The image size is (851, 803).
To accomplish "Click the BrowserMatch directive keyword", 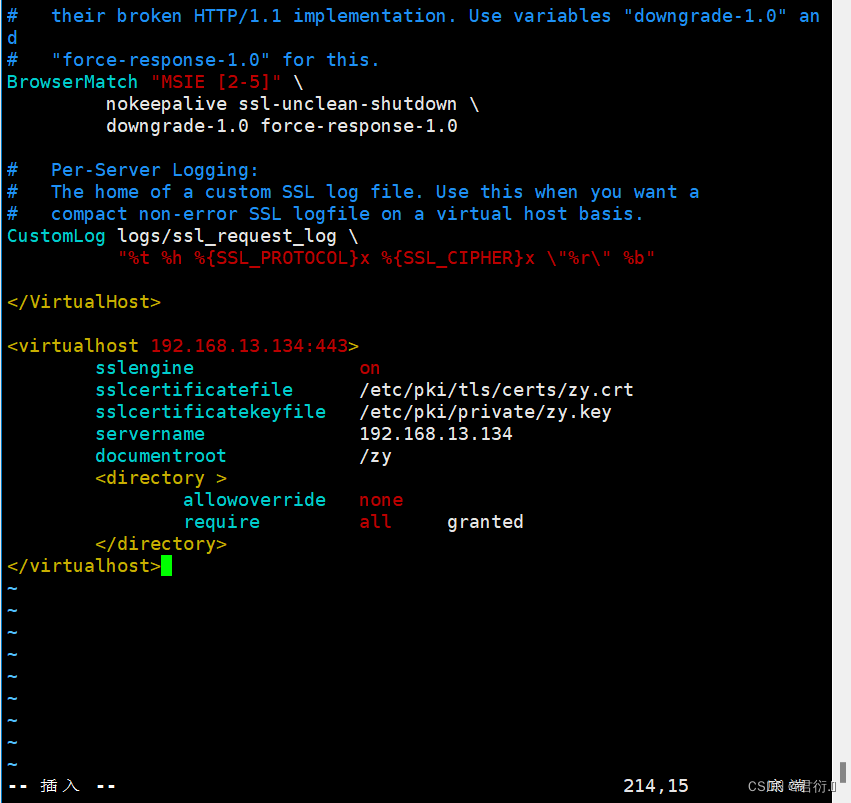I will [x=72, y=82].
